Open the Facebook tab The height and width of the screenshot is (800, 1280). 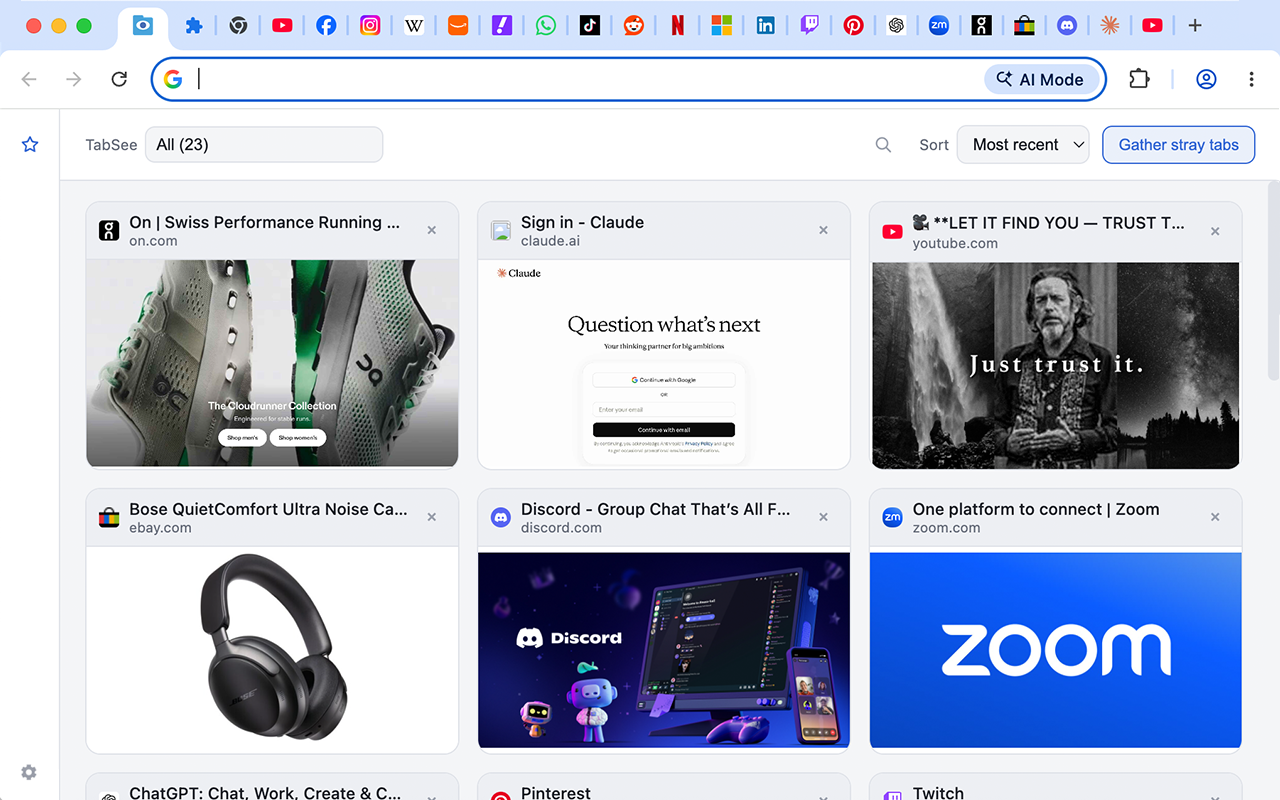click(326, 26)
